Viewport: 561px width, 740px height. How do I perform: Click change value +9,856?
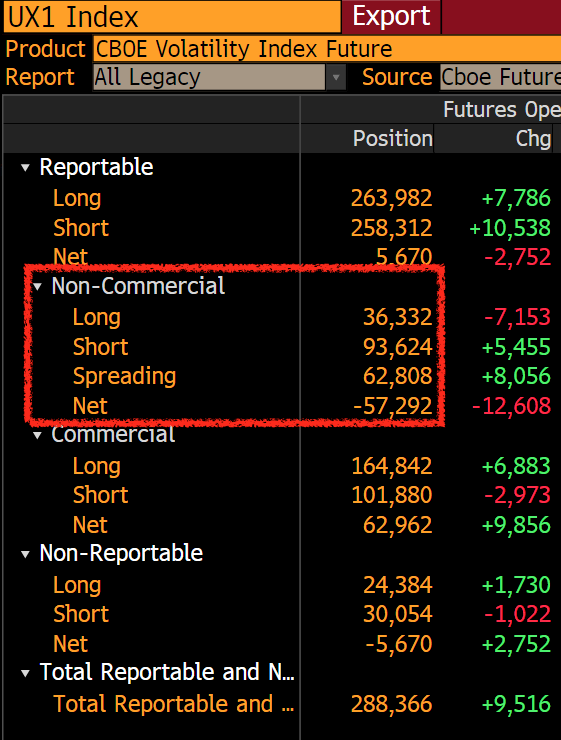(x=516, y=525)
